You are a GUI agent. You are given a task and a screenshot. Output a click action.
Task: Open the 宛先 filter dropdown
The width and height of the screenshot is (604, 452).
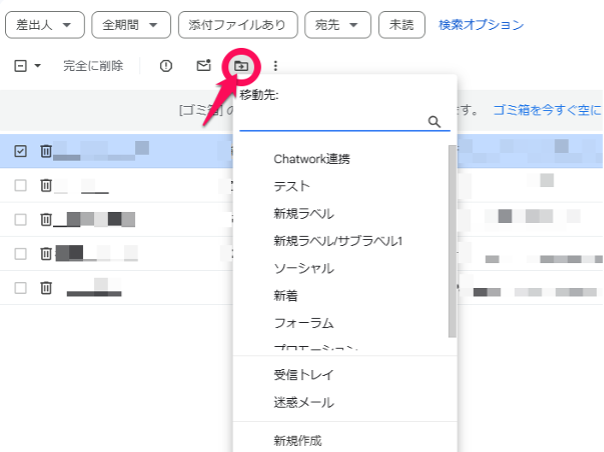(337, 25)
